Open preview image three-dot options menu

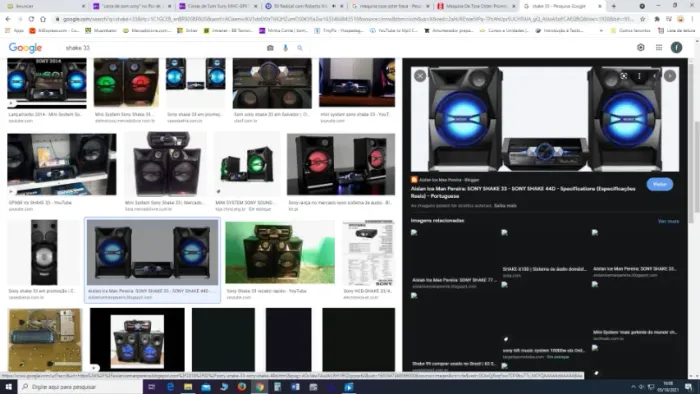[x=639, y=76]
